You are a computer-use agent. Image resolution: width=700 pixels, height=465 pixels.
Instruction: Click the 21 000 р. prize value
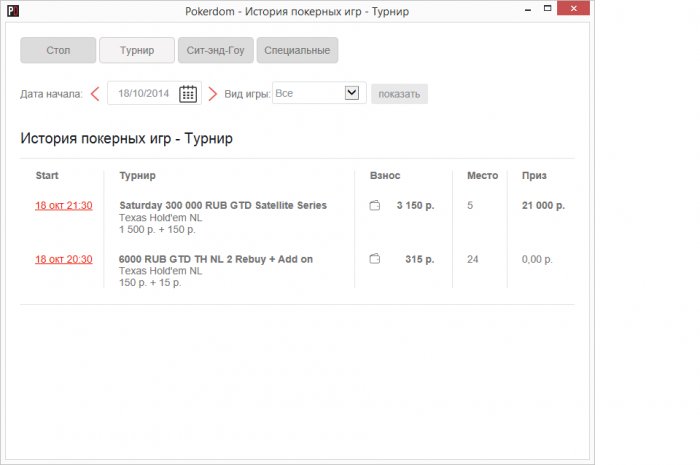tap(543, 205)
